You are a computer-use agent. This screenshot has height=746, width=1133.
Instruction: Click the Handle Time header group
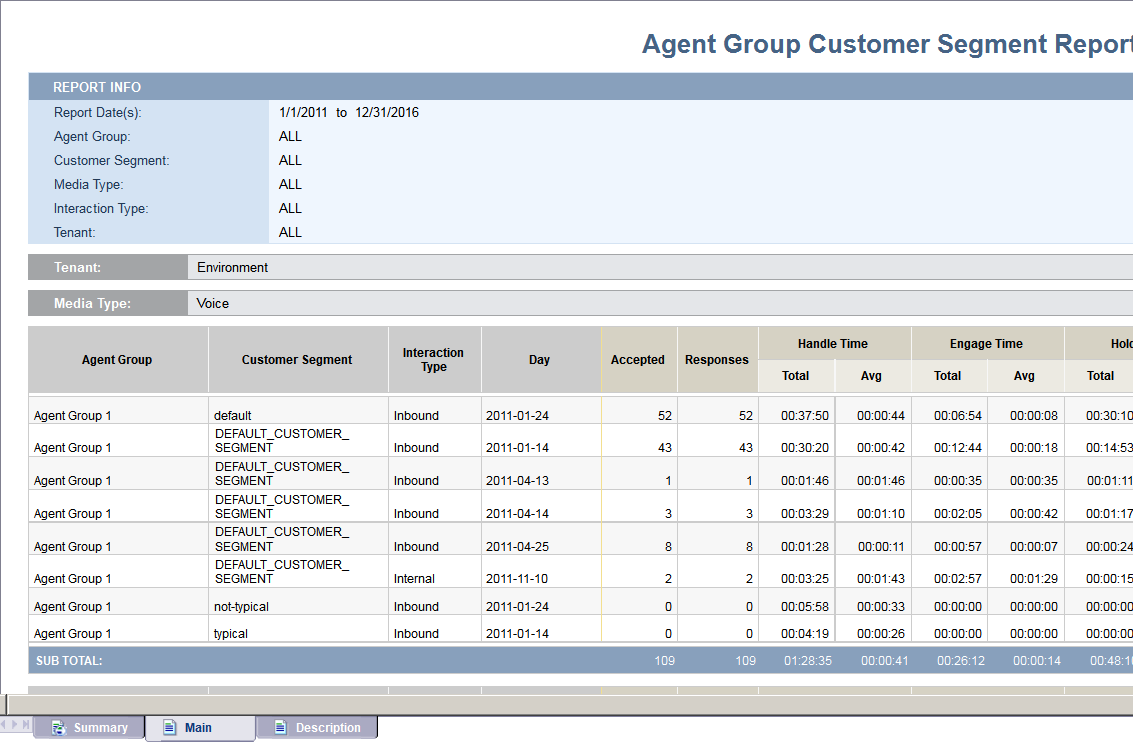pos(833,344)
